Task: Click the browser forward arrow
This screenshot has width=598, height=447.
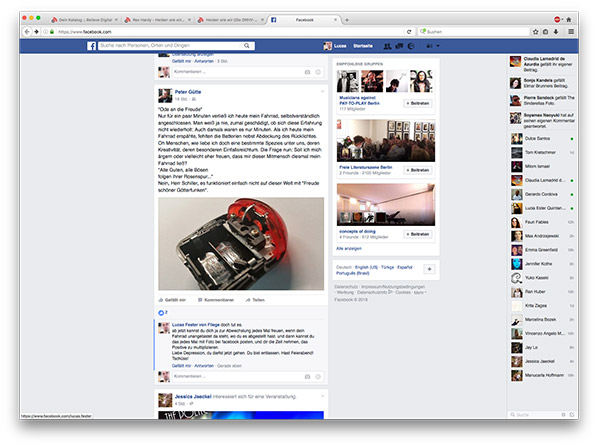Action: coord(36,32)
